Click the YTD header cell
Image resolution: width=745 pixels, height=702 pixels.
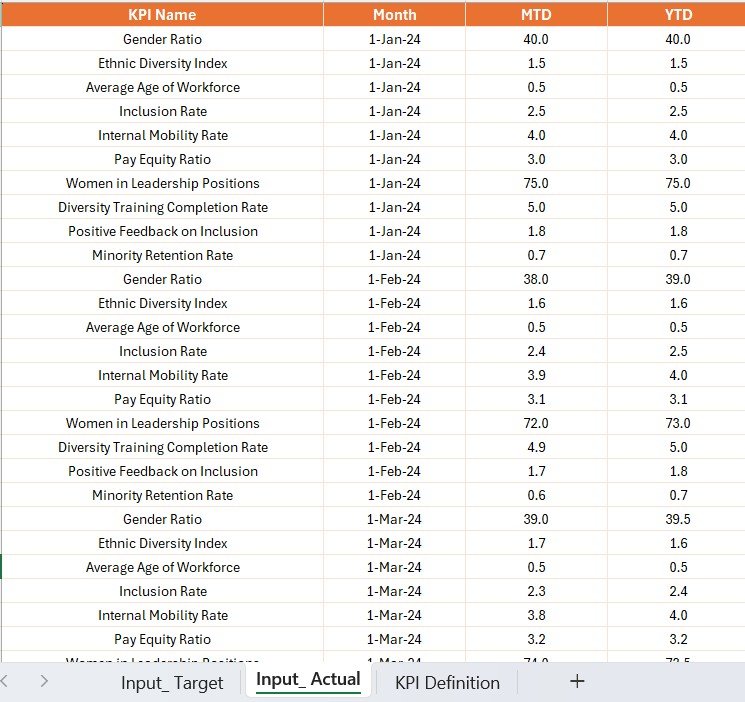(x=678, y=15)
